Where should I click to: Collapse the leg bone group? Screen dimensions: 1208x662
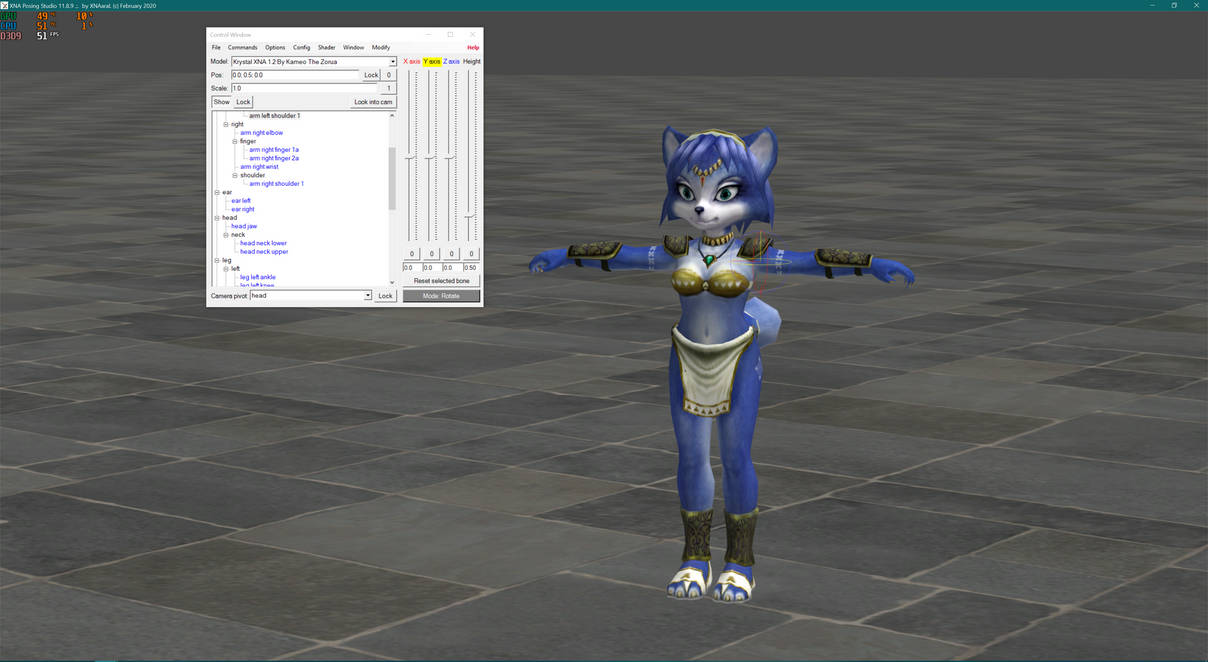click(217, 260)
